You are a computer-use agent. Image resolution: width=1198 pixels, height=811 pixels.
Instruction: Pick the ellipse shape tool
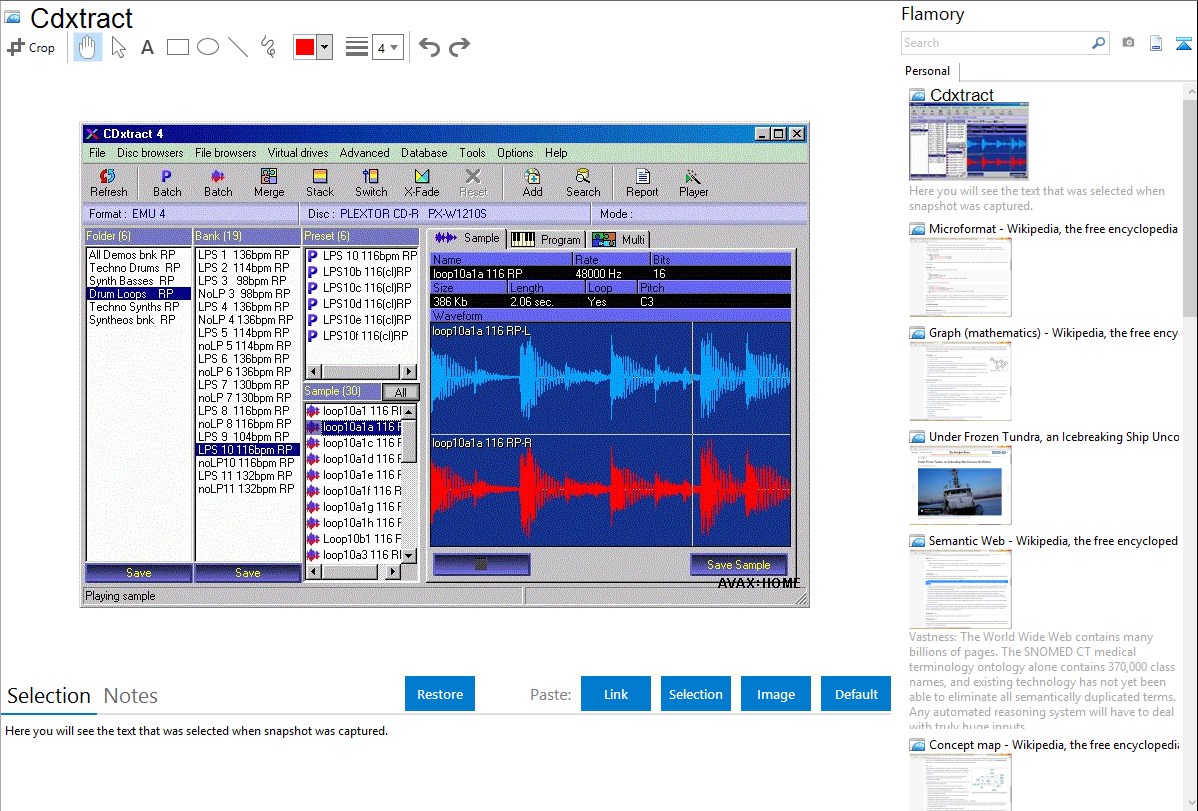(x=207, y=47)
